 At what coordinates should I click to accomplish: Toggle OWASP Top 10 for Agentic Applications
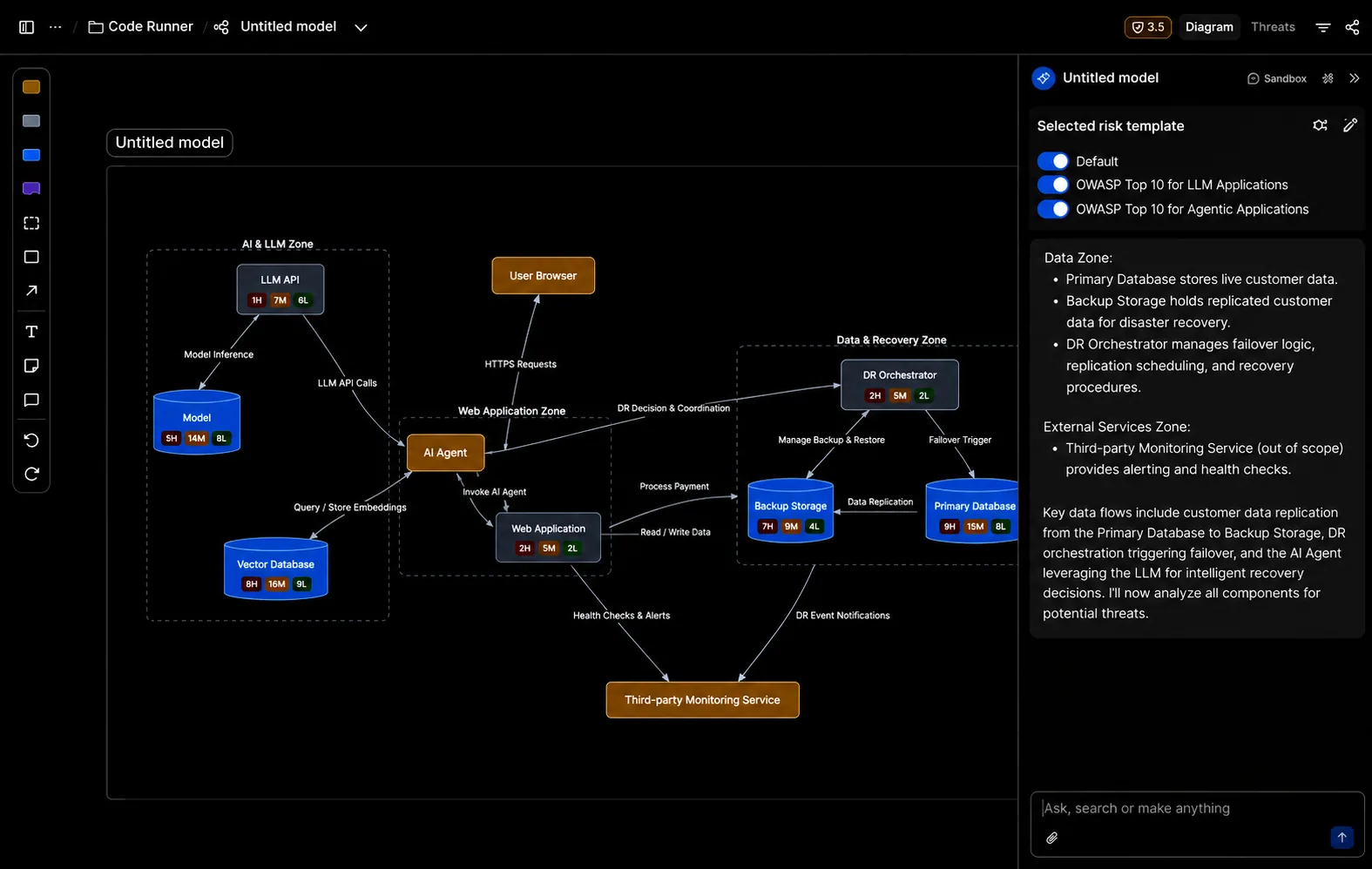pyautogui.click(x=1053, y=209)
